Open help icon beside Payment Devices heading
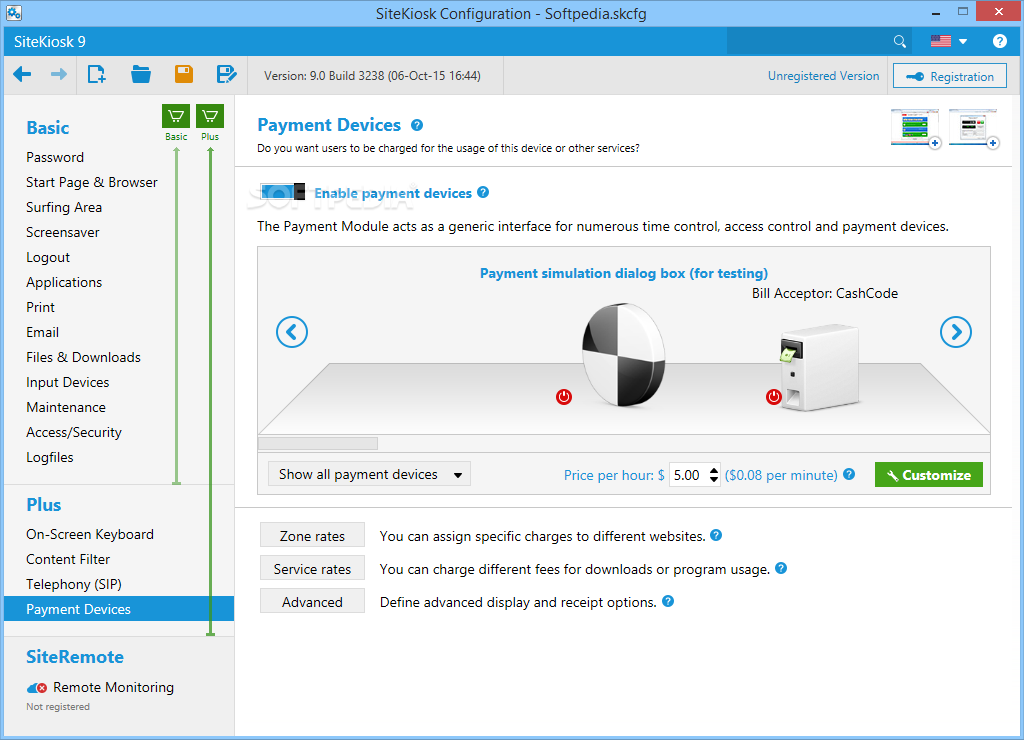This screenshot has width=1024, height=740. (x=417, y=125)
